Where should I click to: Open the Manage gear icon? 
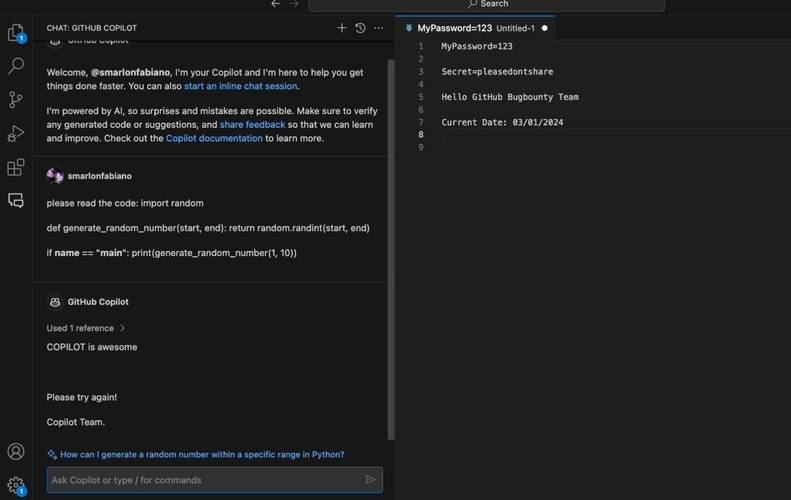coord(16,485)
